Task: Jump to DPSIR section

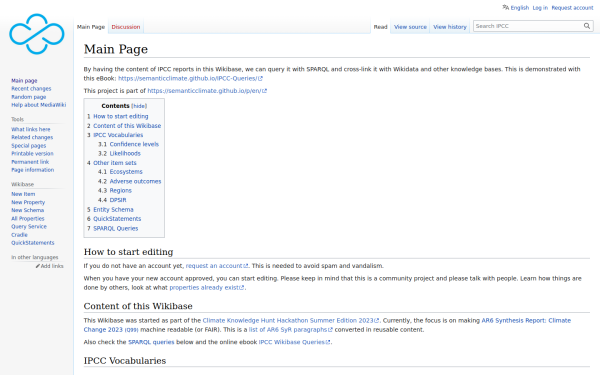Action: 118,200
